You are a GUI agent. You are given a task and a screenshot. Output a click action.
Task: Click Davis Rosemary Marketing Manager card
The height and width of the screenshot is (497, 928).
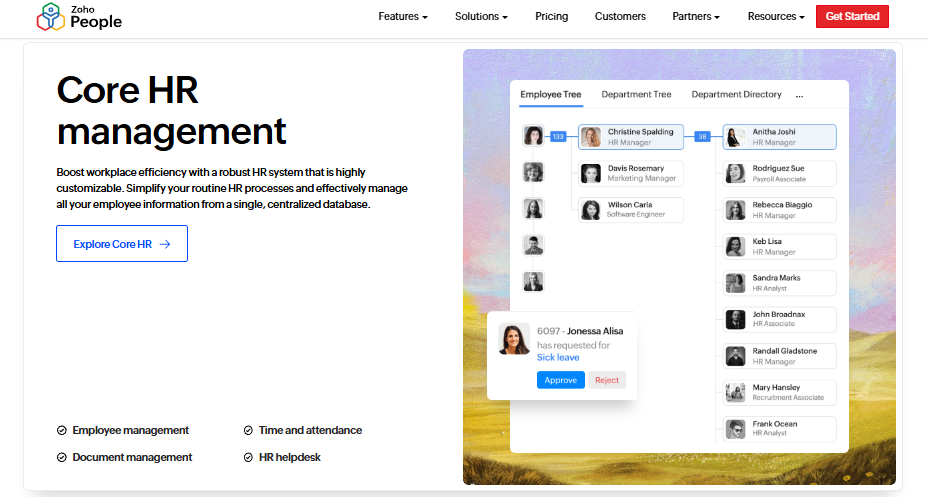[631, 173]
